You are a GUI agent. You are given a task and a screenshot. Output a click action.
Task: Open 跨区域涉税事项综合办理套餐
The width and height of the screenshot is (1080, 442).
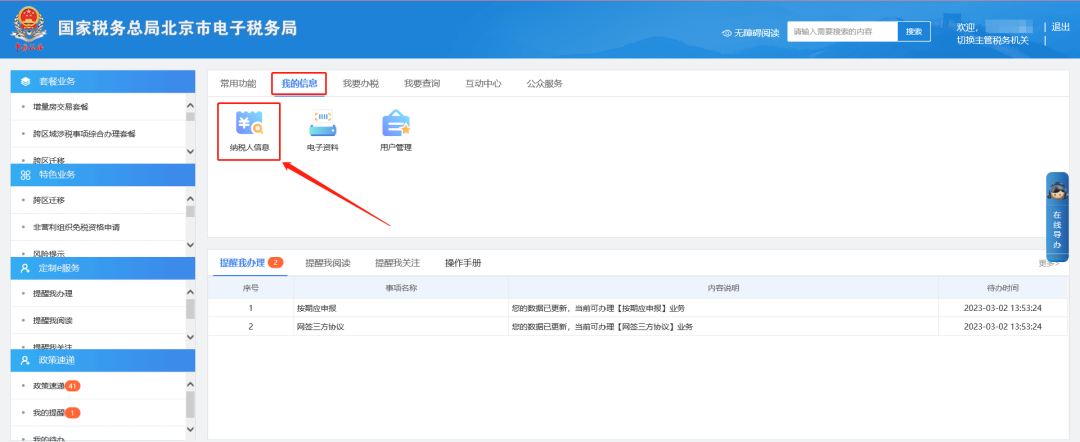(84, 134)
